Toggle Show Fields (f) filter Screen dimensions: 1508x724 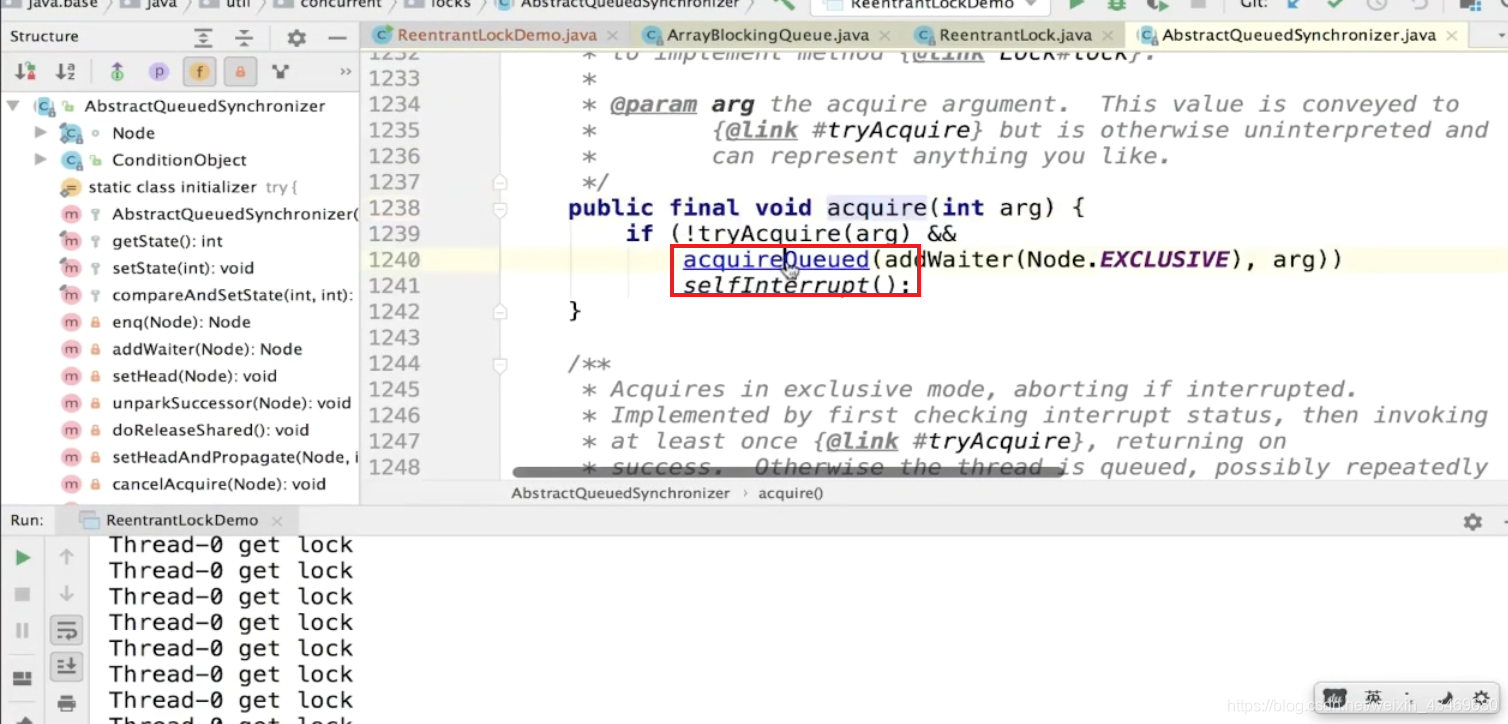pos(199,72)
